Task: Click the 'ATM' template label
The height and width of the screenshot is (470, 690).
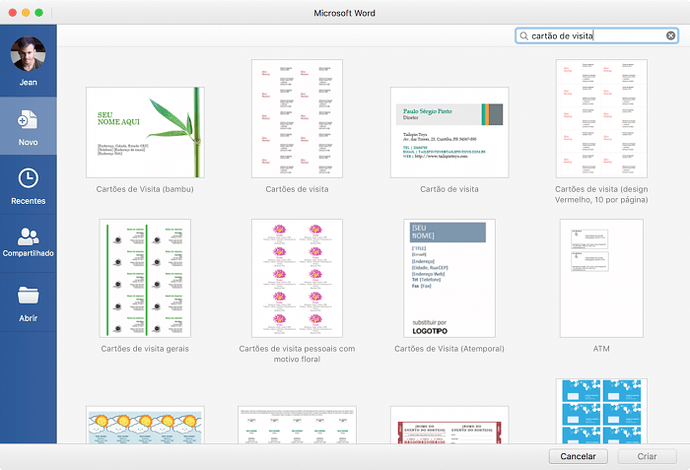Action: (601, 349)
